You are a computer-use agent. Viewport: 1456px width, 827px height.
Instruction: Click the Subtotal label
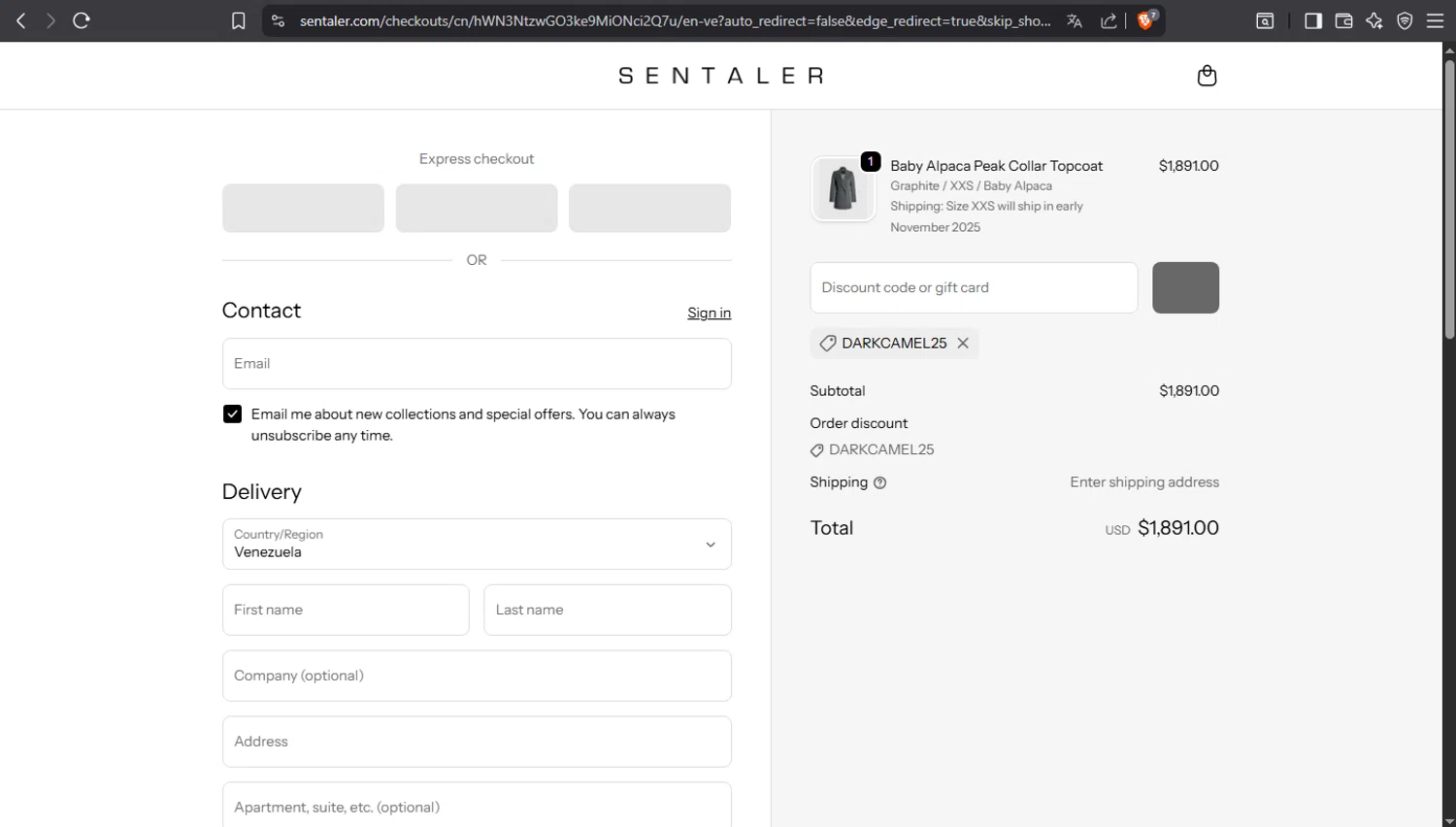pos(838,390)
